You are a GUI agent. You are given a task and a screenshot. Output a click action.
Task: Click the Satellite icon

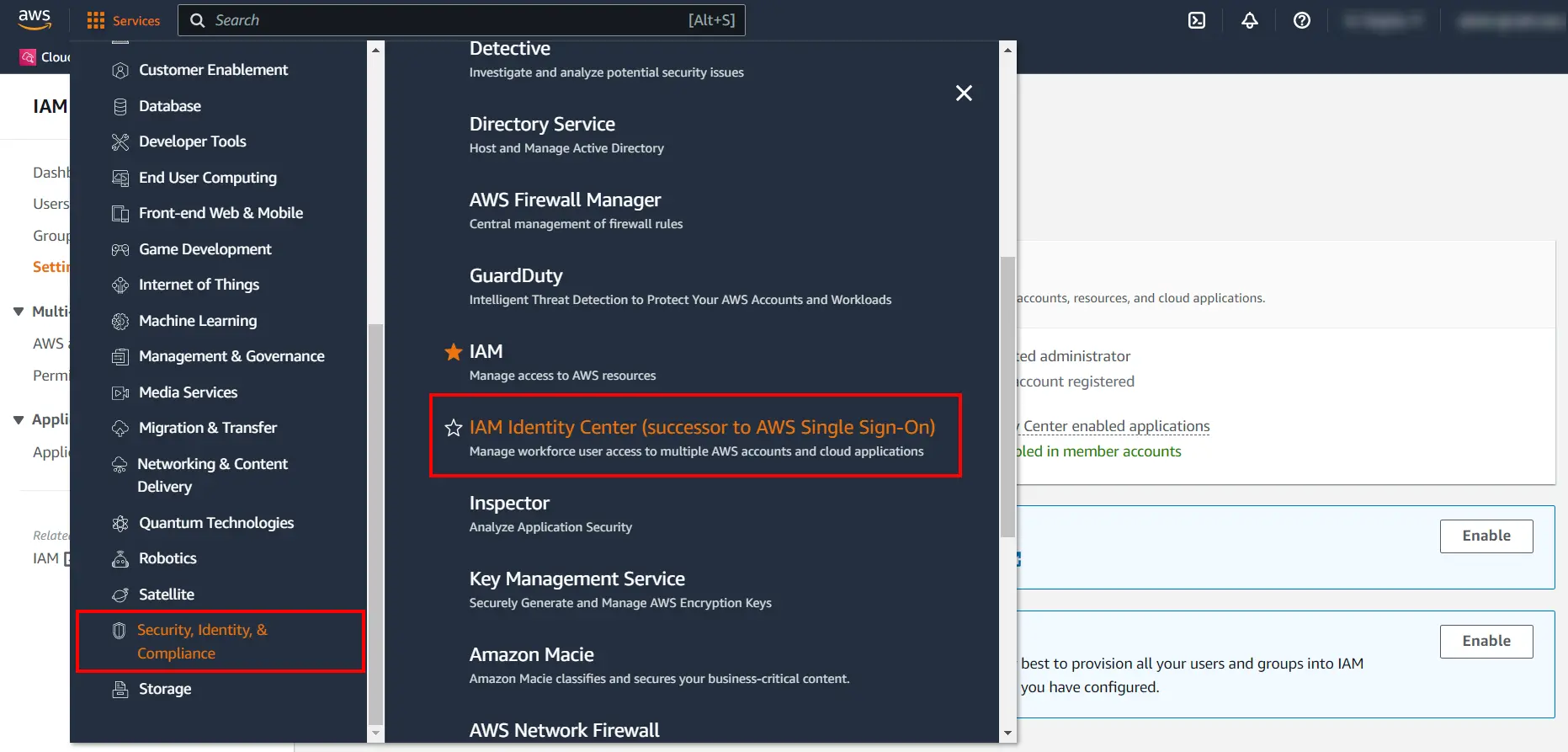click(x=120, y=595)
